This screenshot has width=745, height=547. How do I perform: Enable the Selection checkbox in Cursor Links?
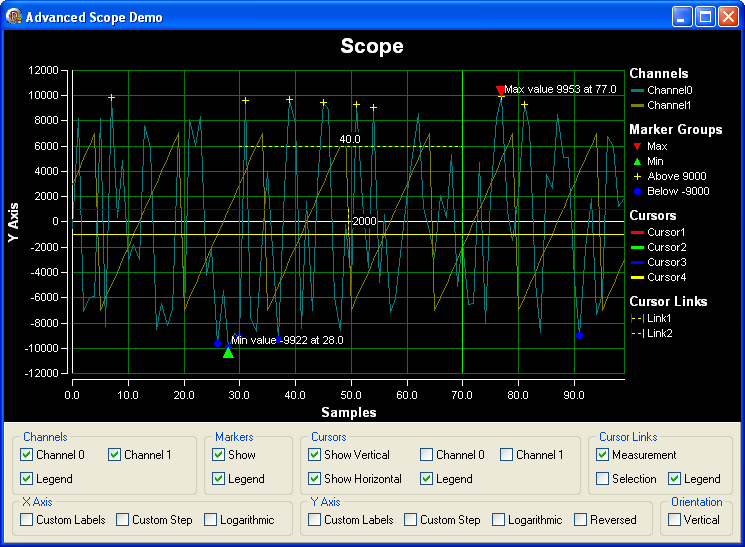click(x=603, y=479)
